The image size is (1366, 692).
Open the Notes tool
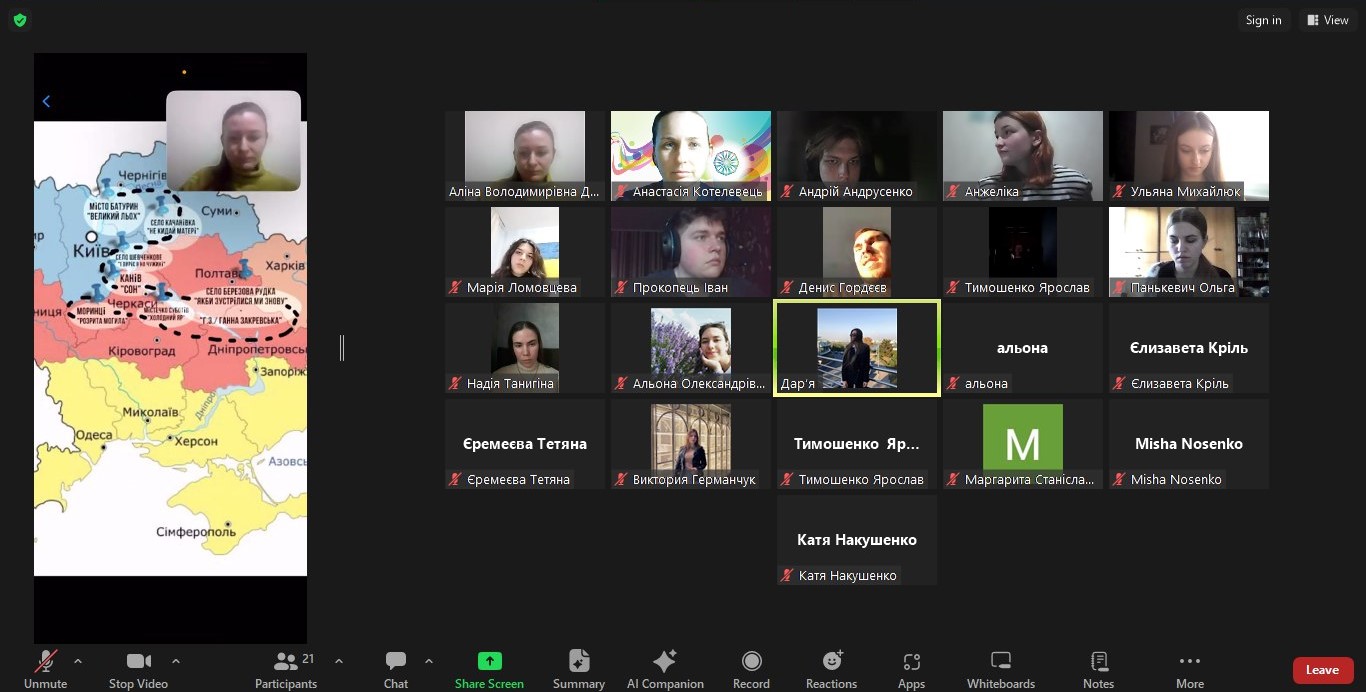1098,669
